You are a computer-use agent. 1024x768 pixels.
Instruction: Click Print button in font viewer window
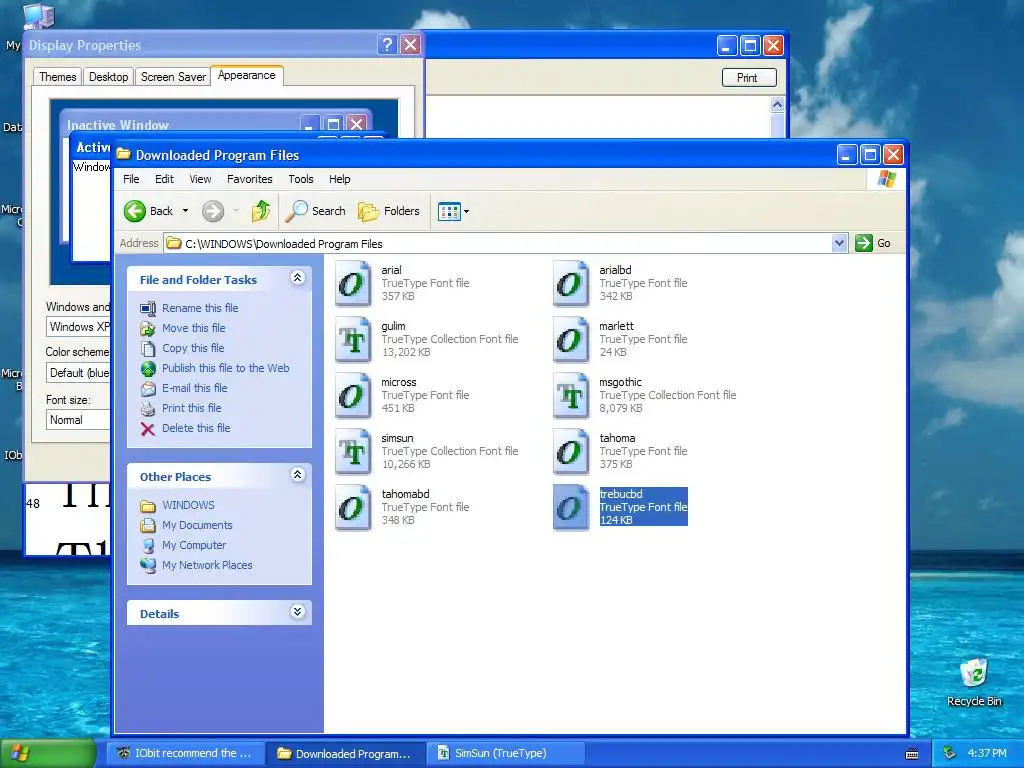749,78
